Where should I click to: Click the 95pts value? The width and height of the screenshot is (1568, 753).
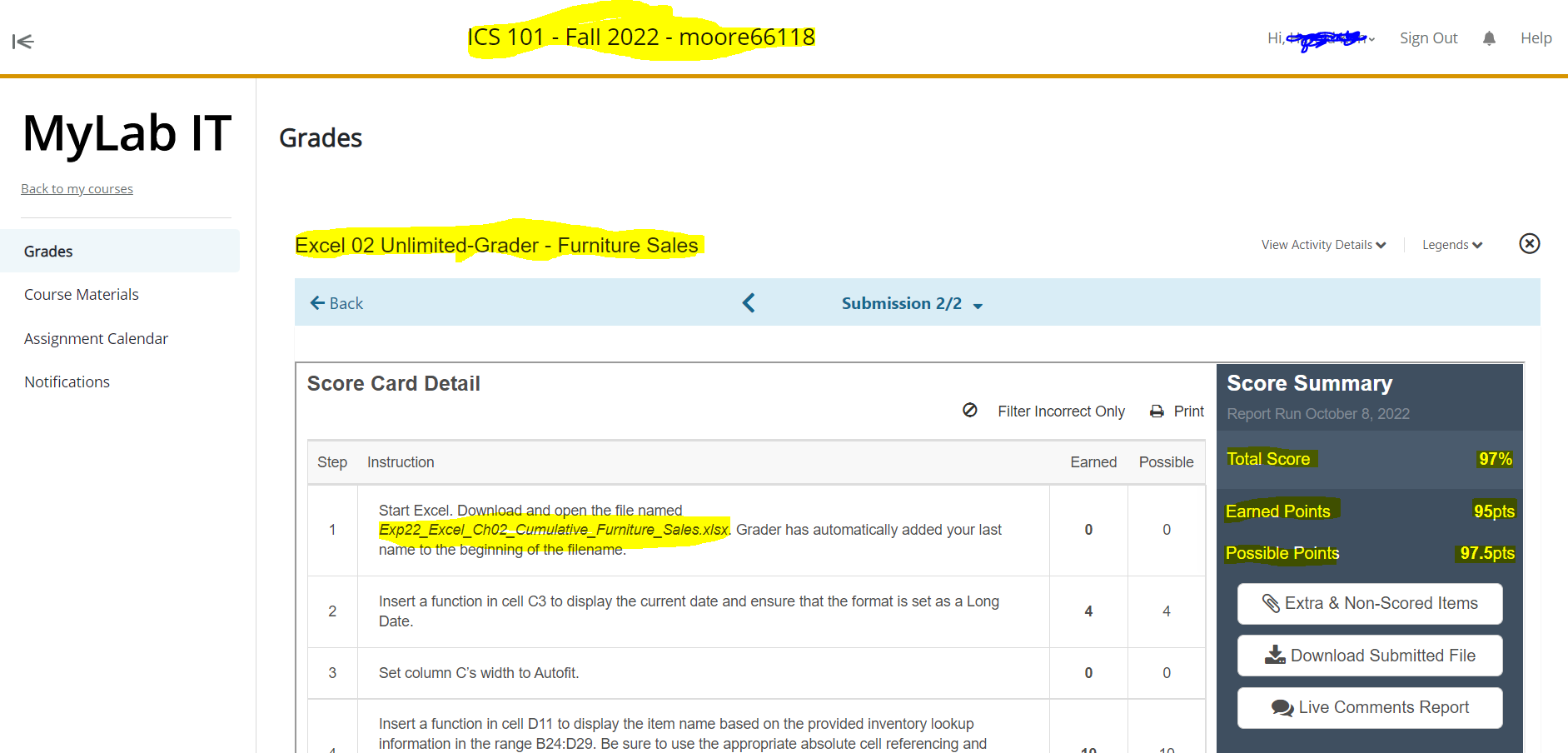[x=1494, y=511]
